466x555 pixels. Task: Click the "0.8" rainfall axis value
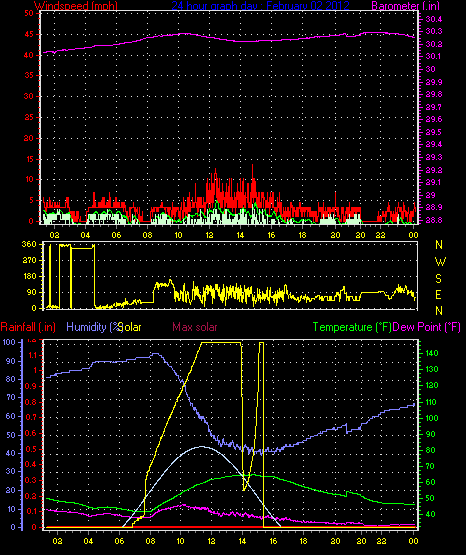click(x=31, y=402)
